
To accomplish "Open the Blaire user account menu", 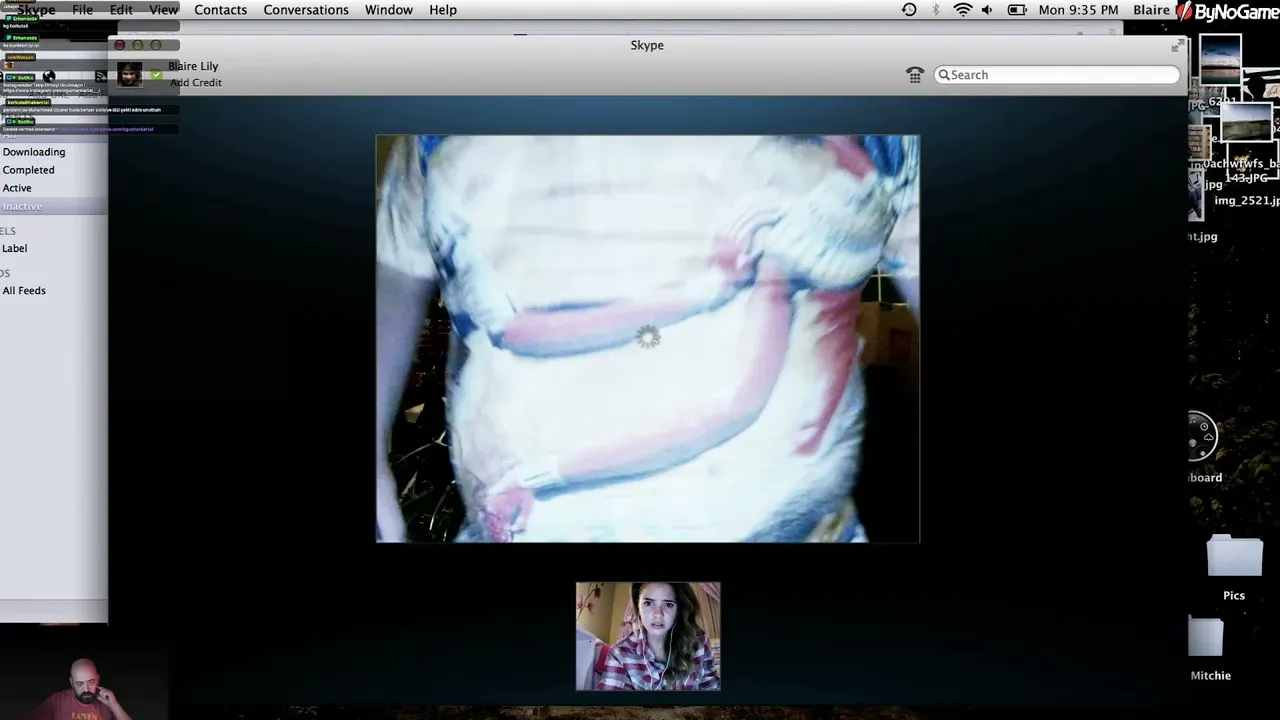I will pos(1151,10).
